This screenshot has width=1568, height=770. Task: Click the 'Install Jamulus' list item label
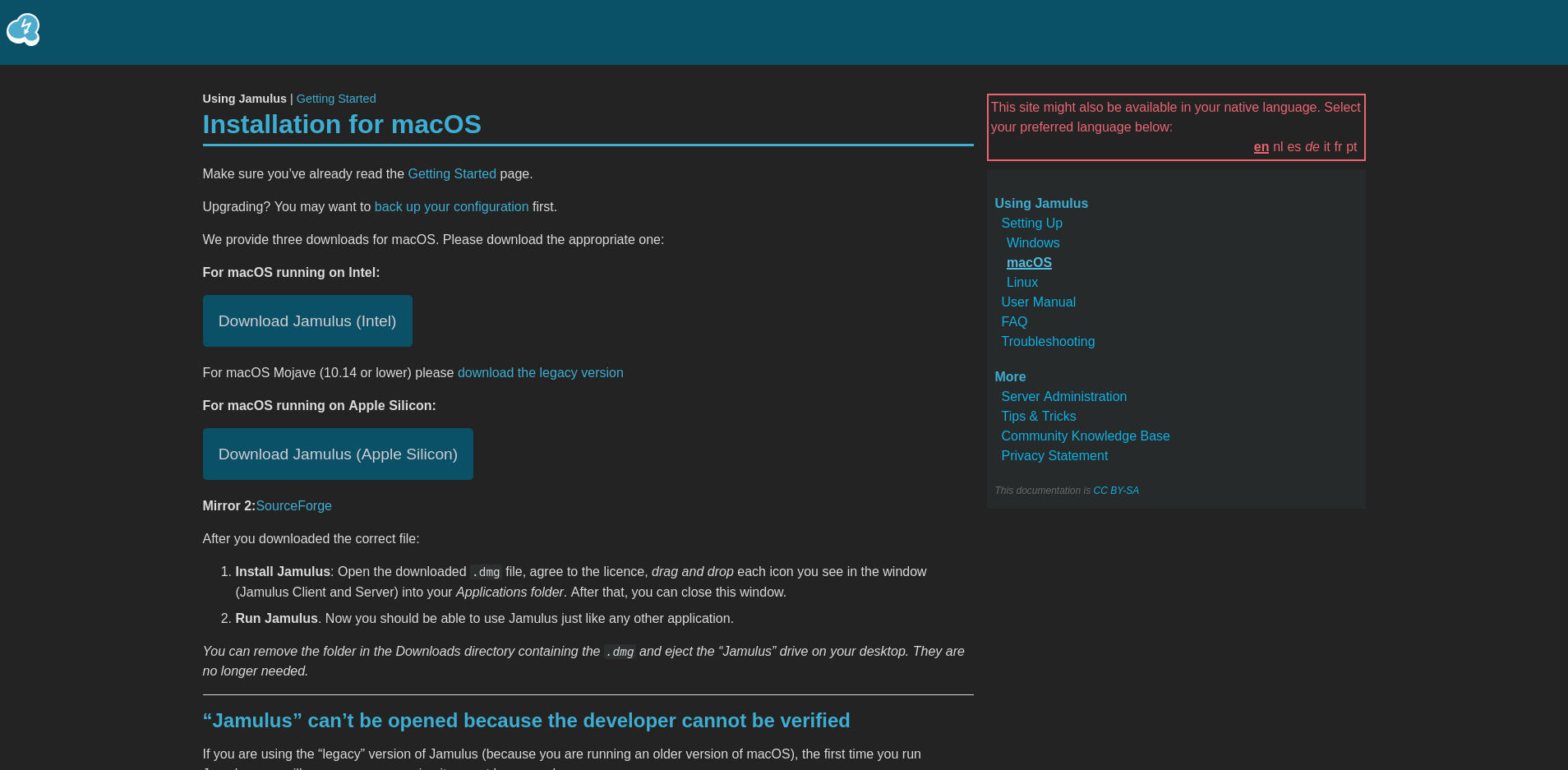click(x=283, y=572)
